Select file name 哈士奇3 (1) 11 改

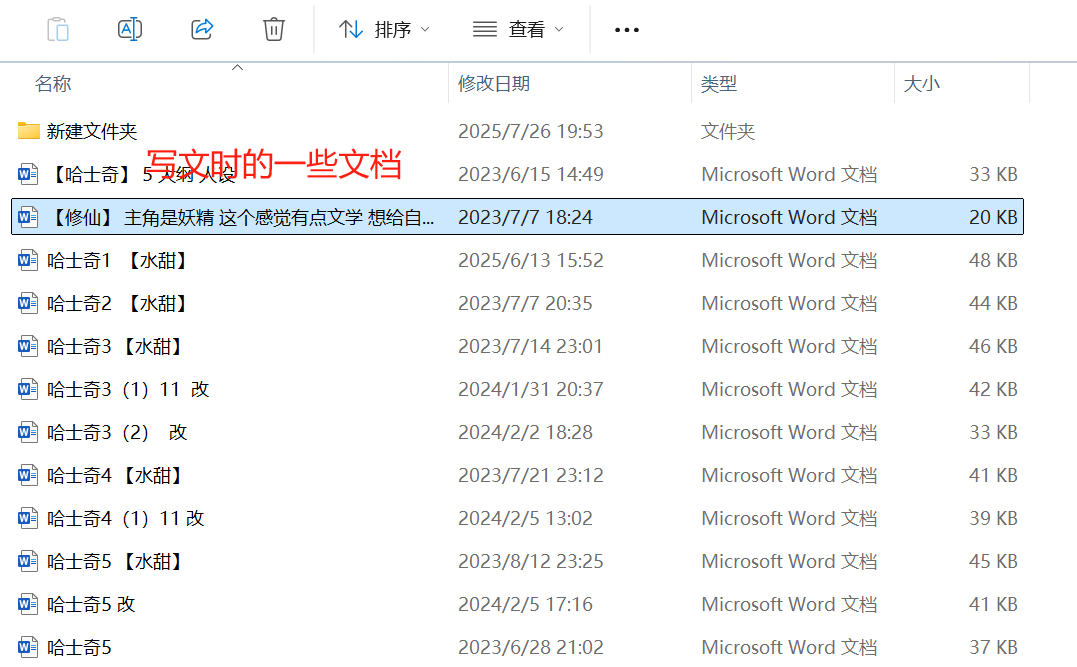(x=128, y=389)
